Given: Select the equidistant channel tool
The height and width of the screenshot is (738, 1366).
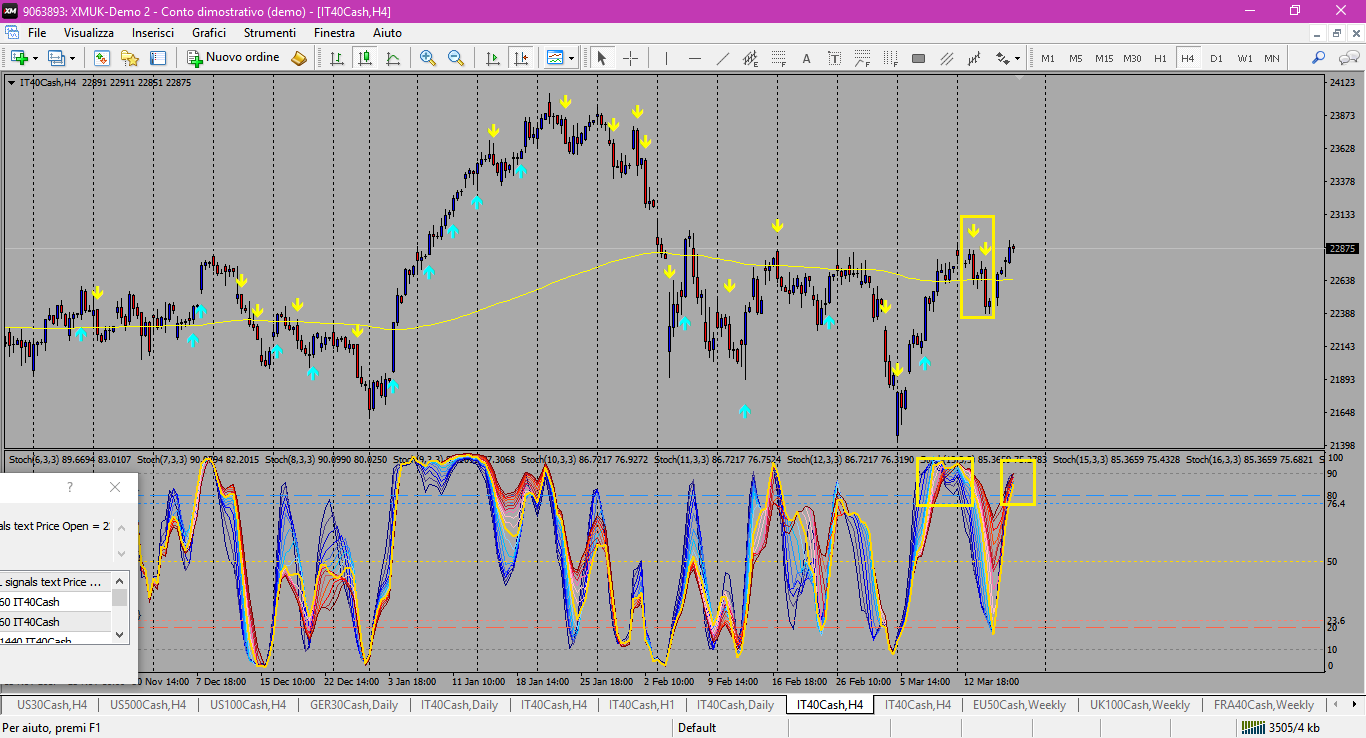Looking at the screenshot, I should (x=750, y=58).
